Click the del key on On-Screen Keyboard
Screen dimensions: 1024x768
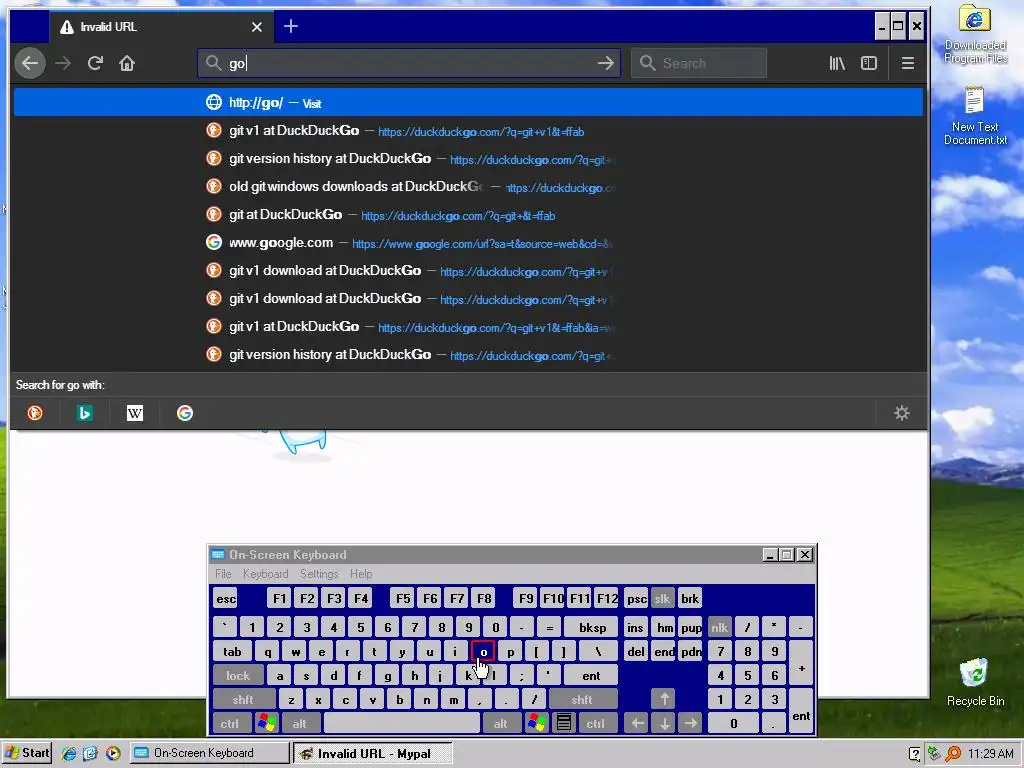tap(635, 651)
